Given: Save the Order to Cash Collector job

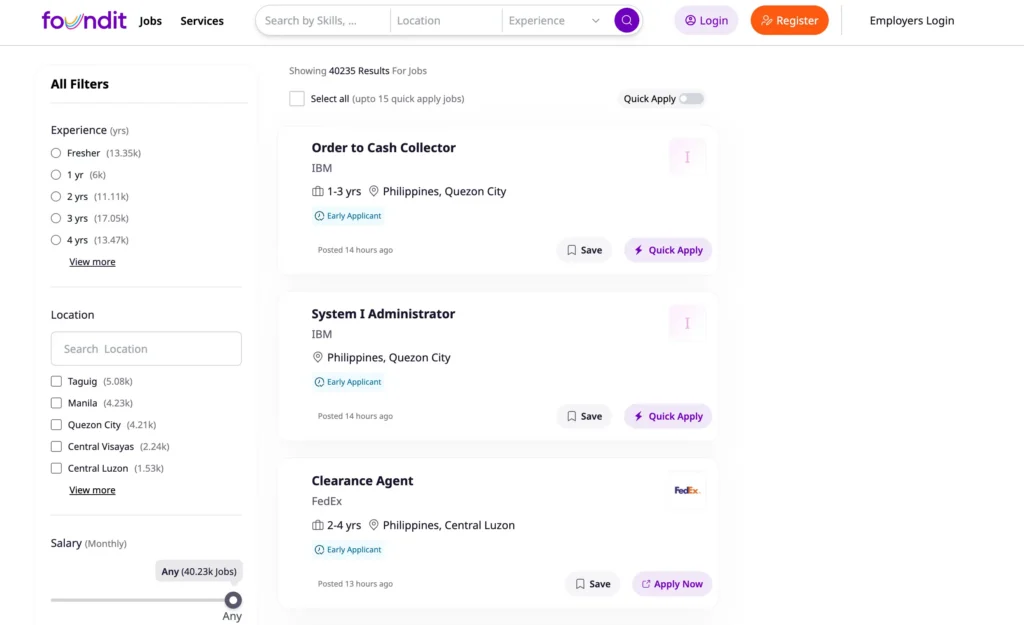Looking at the screenshot, I should pyautogui.click(x=584, y=250).
